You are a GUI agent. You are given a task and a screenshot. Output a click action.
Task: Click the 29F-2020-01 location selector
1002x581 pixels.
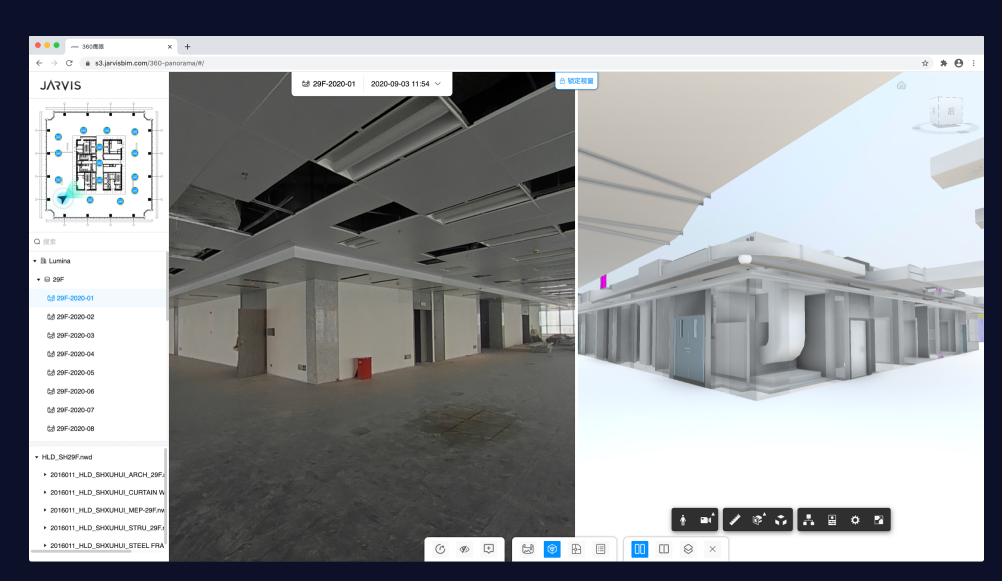point(328,84)
